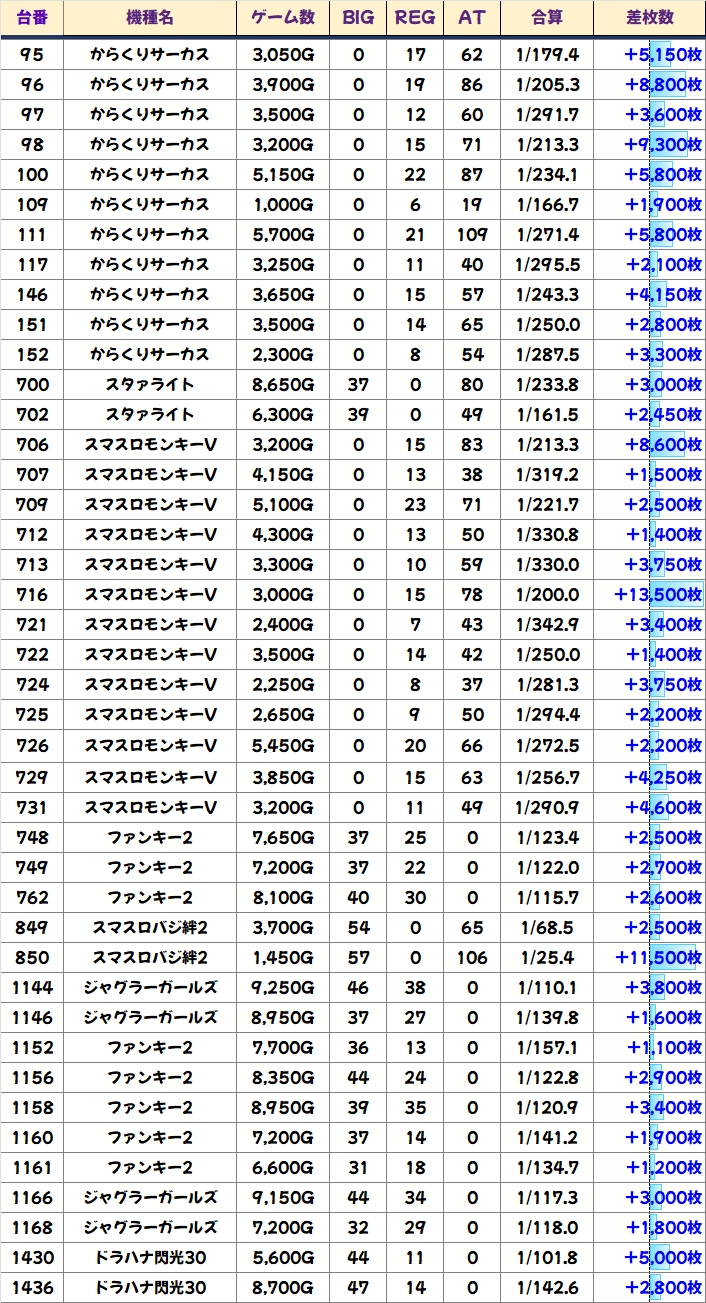Click the 差枚数 column header

coord(649,18)
